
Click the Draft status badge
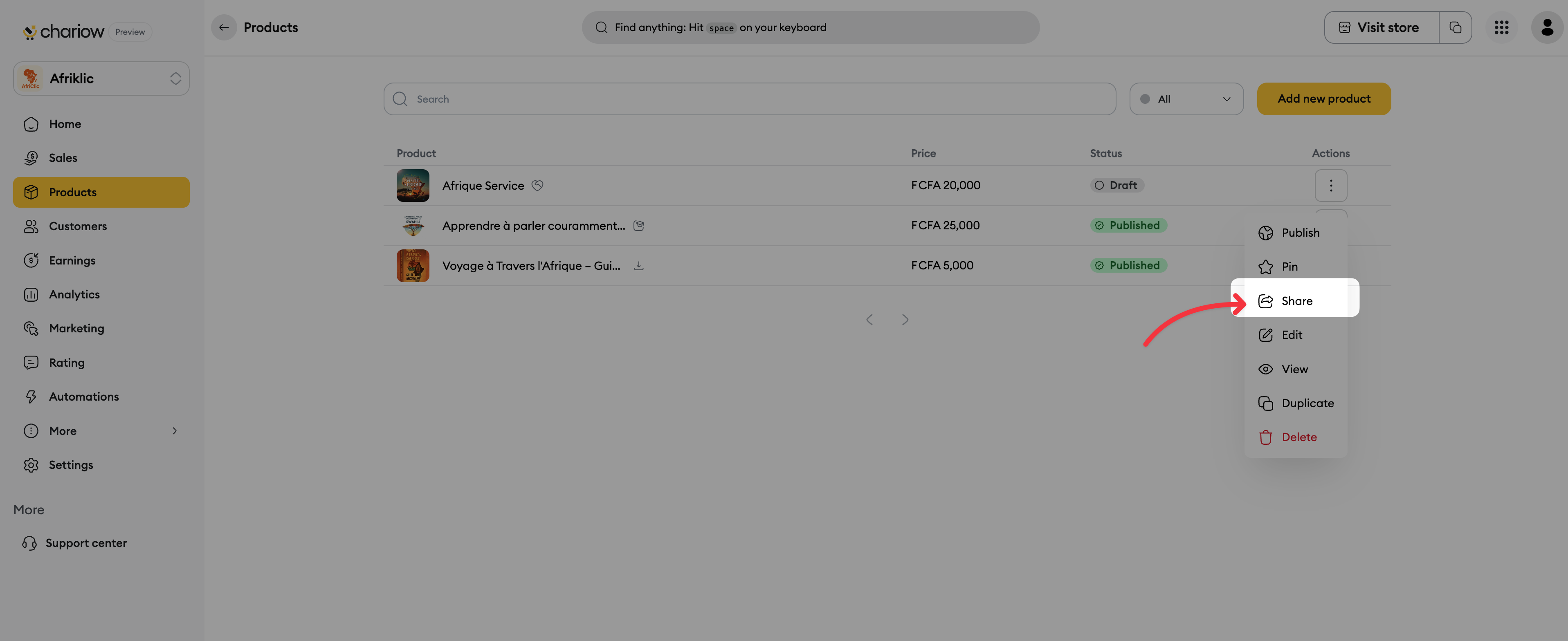pyautogui.click(x=1116, y=186)
